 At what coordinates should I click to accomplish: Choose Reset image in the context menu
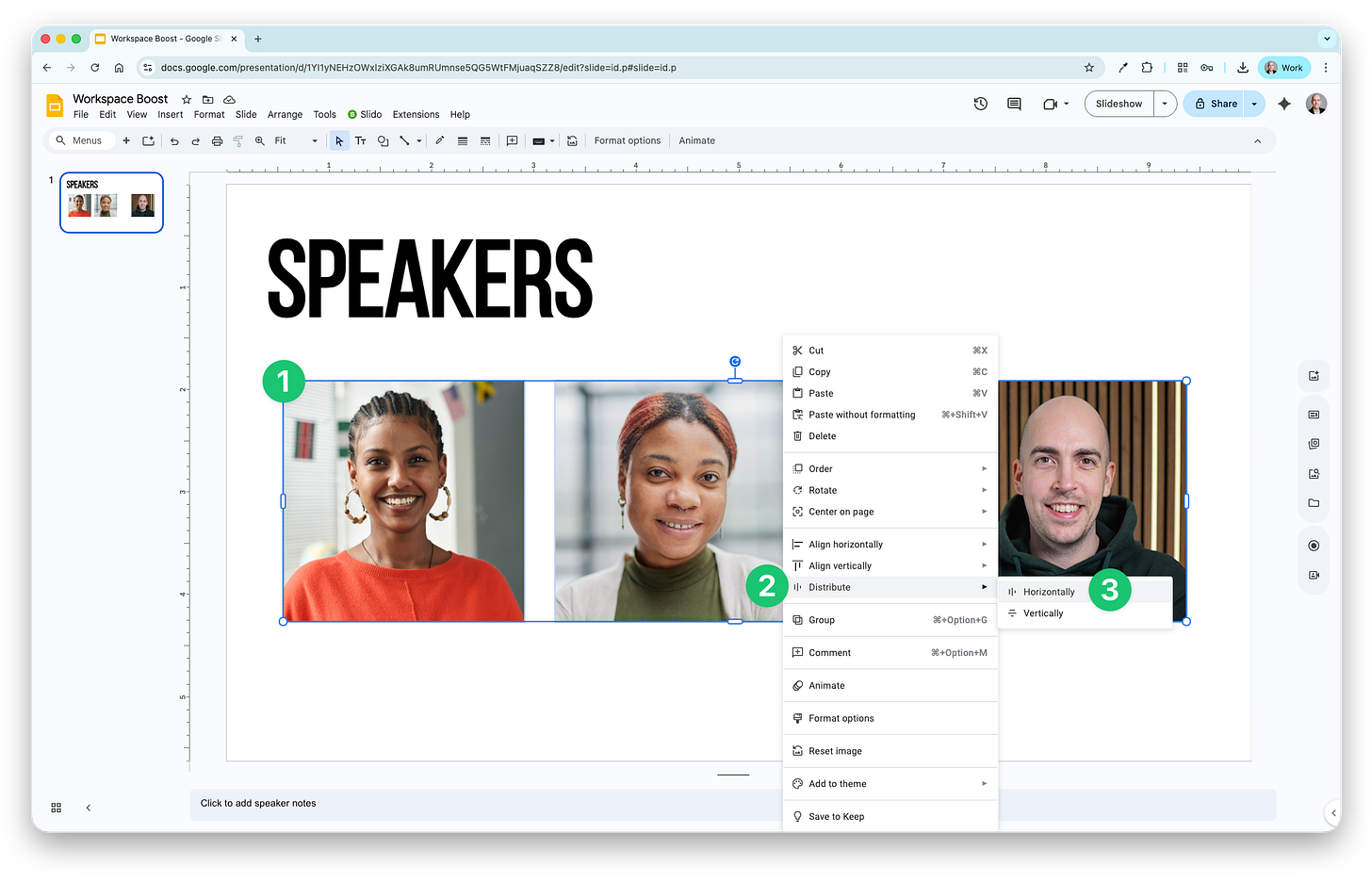890,751
